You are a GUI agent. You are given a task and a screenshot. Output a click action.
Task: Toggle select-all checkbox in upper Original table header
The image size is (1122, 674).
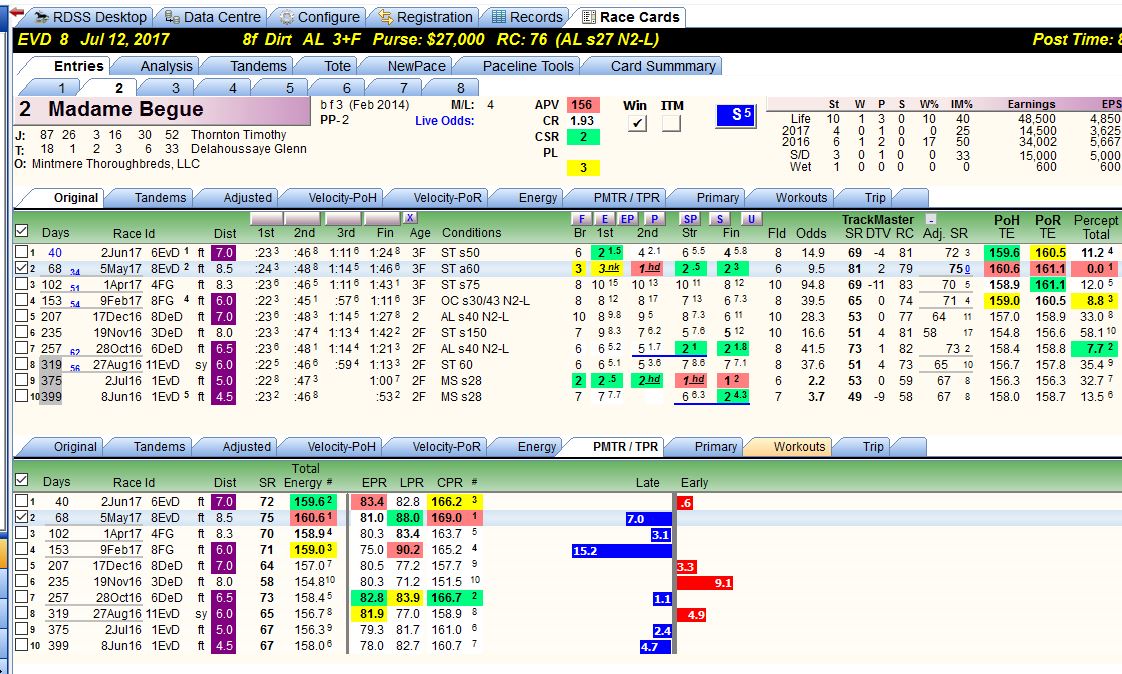pyautogui.click(x=21, y=230)
